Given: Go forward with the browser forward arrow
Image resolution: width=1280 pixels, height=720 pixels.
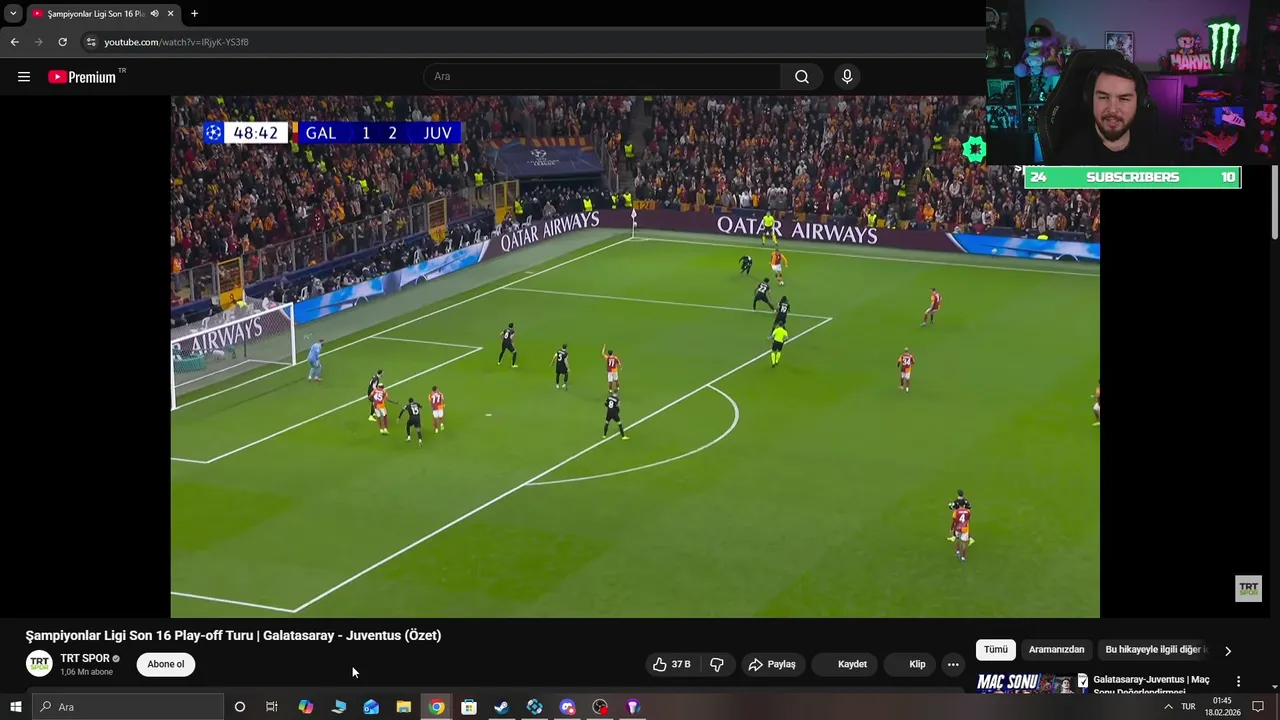Looking at the screenshot, I should point(39,42).
